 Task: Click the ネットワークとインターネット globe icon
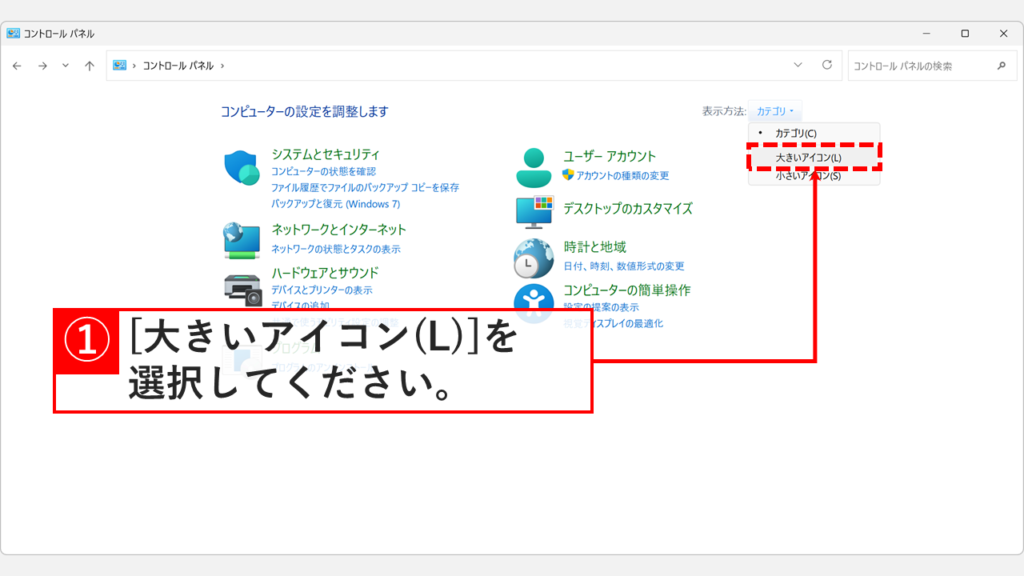click(x=242, y=240)
